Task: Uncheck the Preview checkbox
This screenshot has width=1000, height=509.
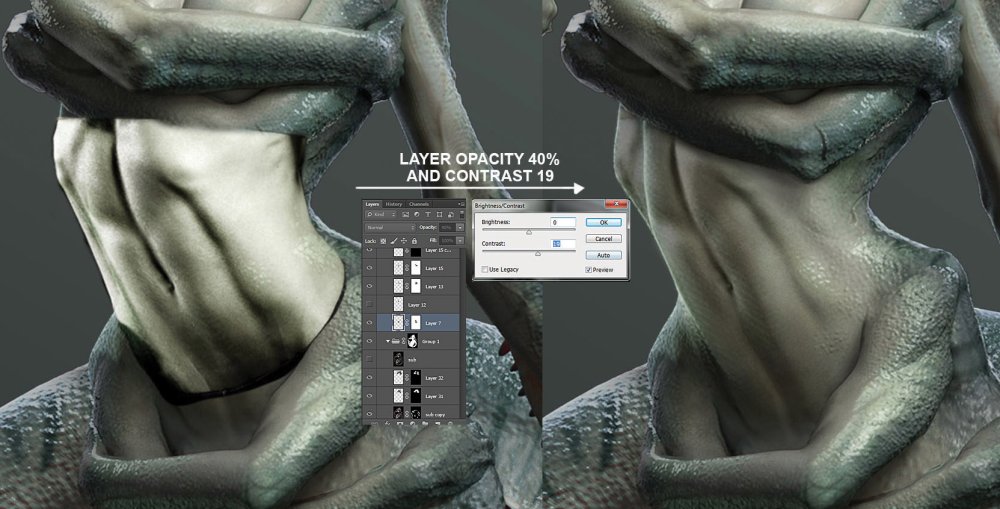Action: tap(588, 270)
